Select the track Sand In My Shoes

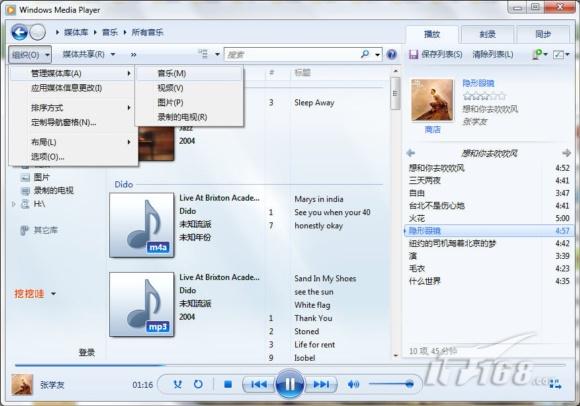click(x=325, y=278)
